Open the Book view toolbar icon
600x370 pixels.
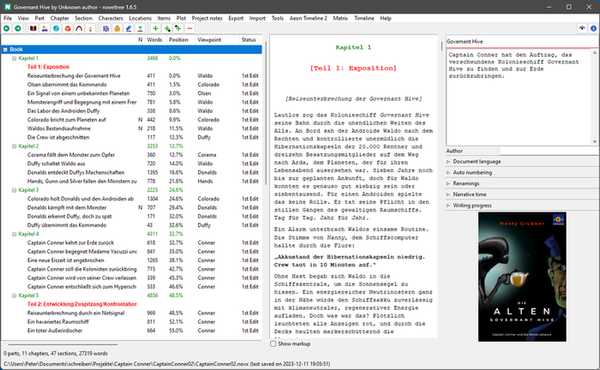point(33,28)
